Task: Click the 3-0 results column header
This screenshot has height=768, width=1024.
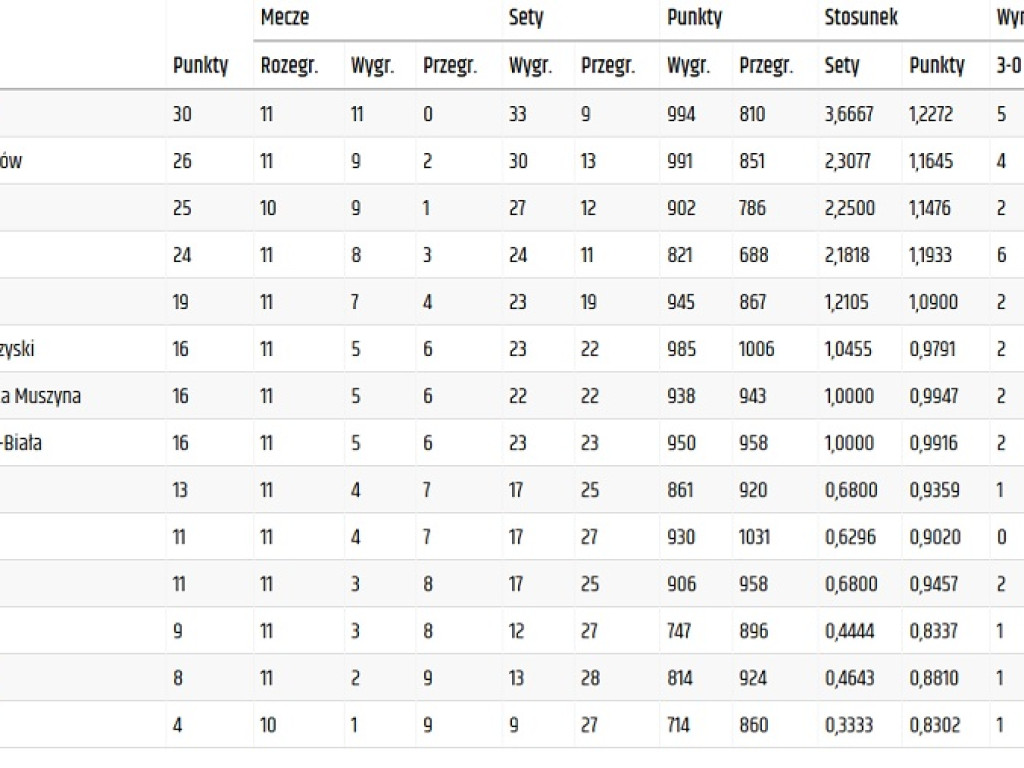Action: 1008,65
